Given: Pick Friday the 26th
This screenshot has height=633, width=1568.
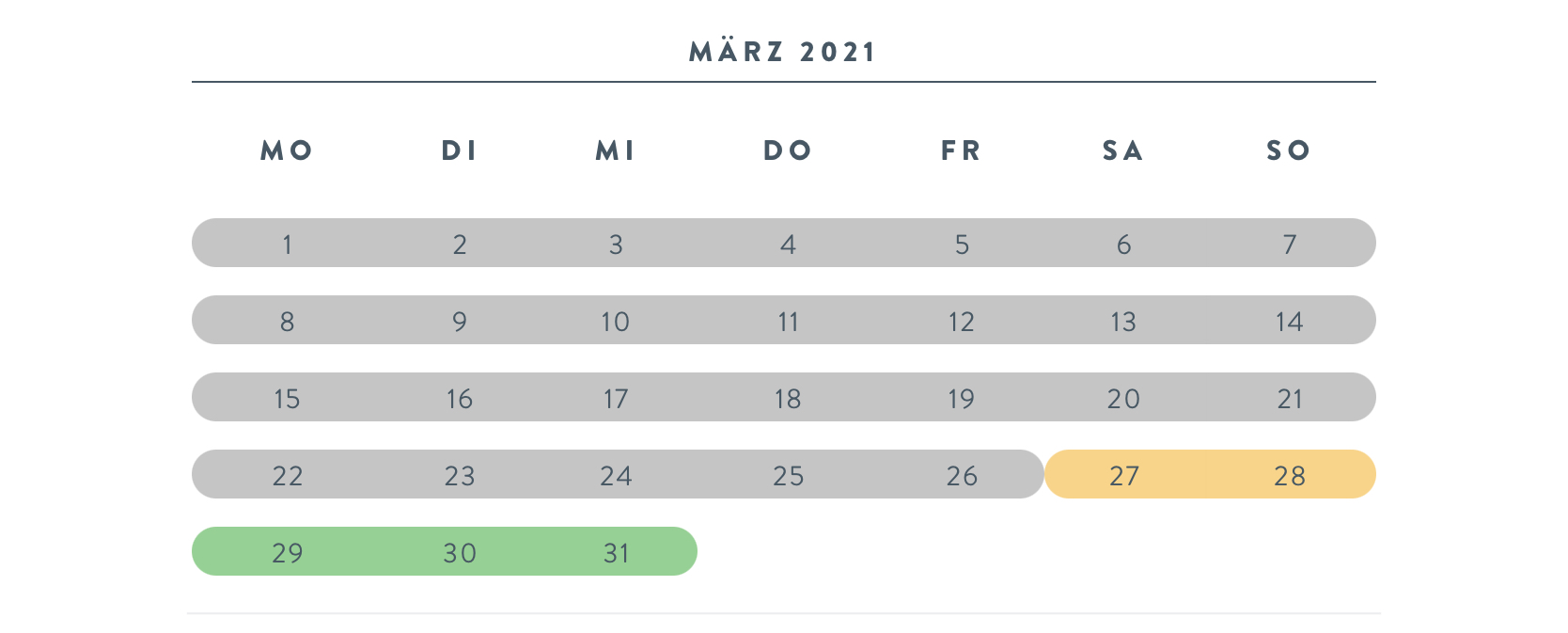Looking at the screenshot, I should 962,476.
